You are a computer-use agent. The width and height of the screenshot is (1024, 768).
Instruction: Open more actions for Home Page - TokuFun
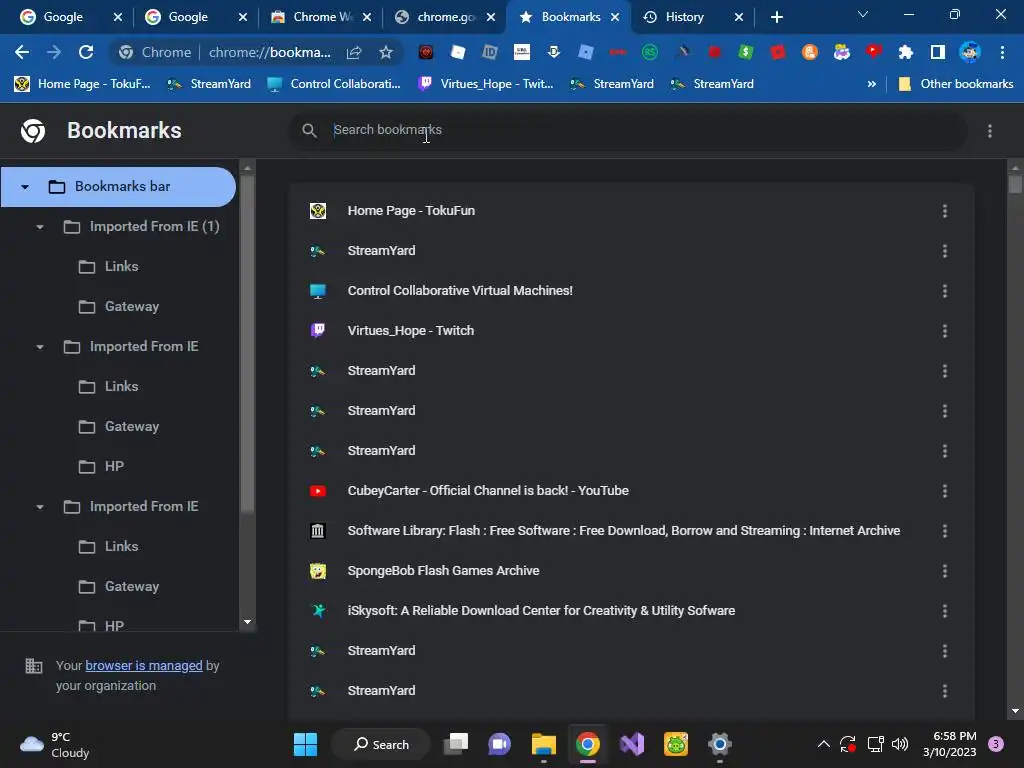coord(944,211)
